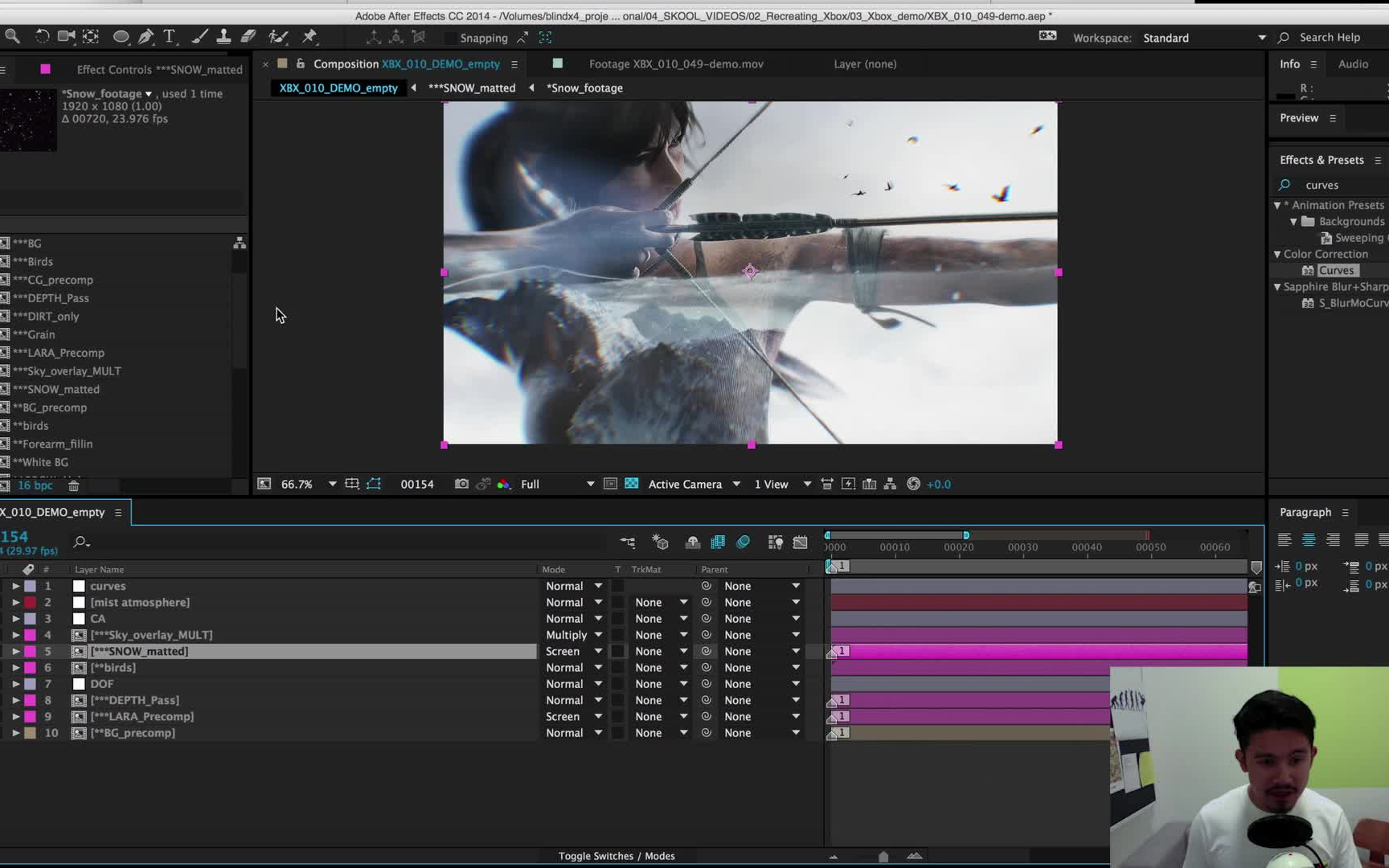Select the Brush tool
The image size is (1389, 868).
(200, 36)
